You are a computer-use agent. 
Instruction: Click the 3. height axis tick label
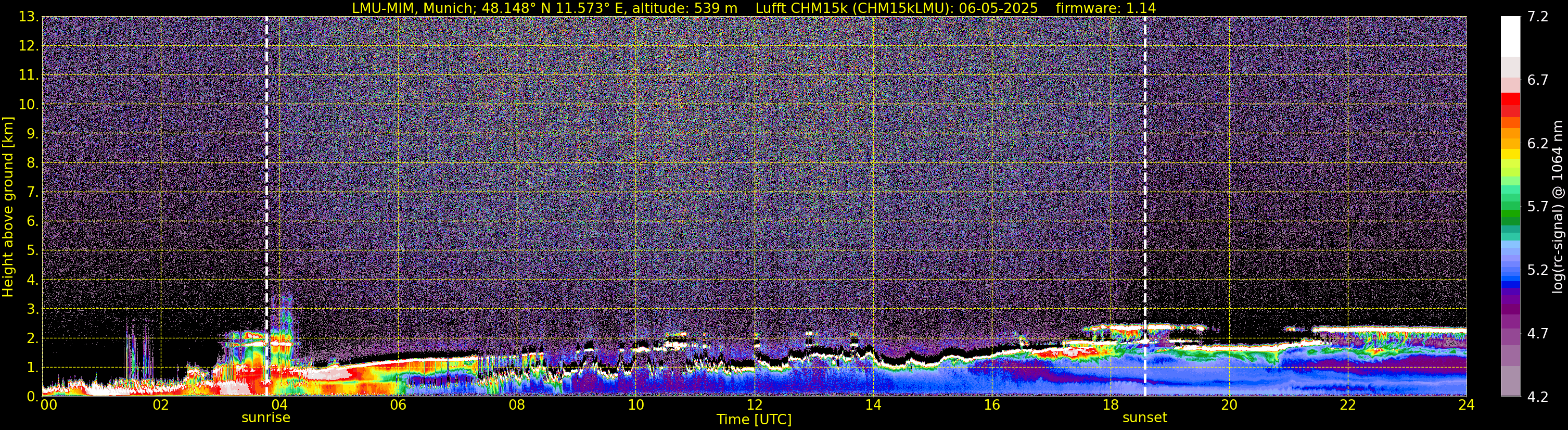[33, 309]
